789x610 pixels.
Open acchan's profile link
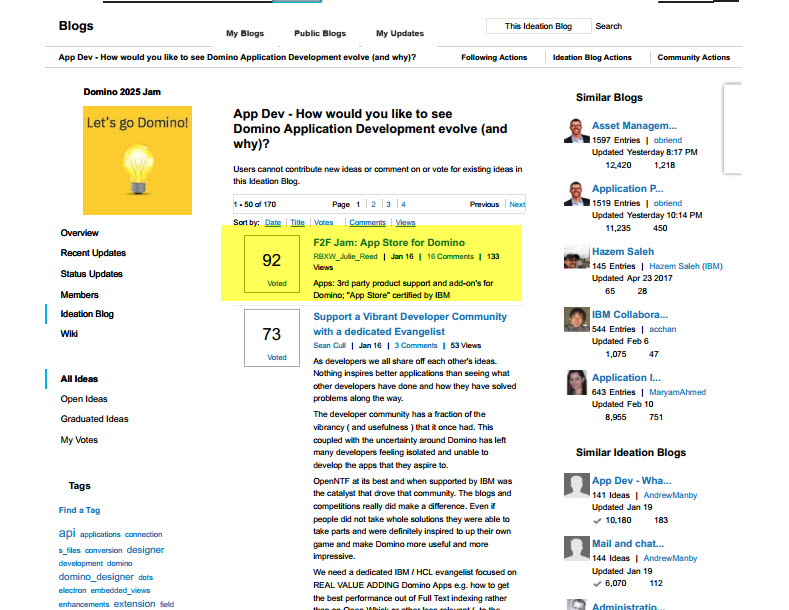tap(663, 329)
